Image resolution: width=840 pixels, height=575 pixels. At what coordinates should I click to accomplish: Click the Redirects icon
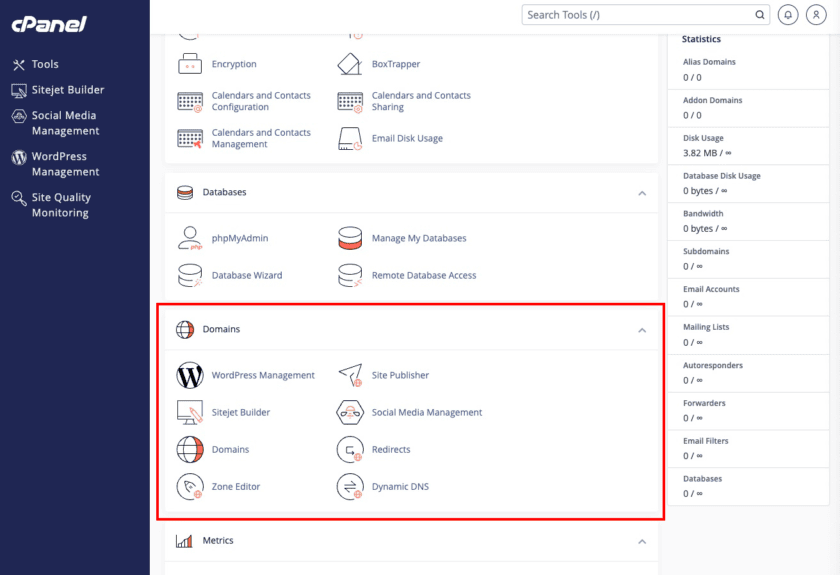pos(350,449)
